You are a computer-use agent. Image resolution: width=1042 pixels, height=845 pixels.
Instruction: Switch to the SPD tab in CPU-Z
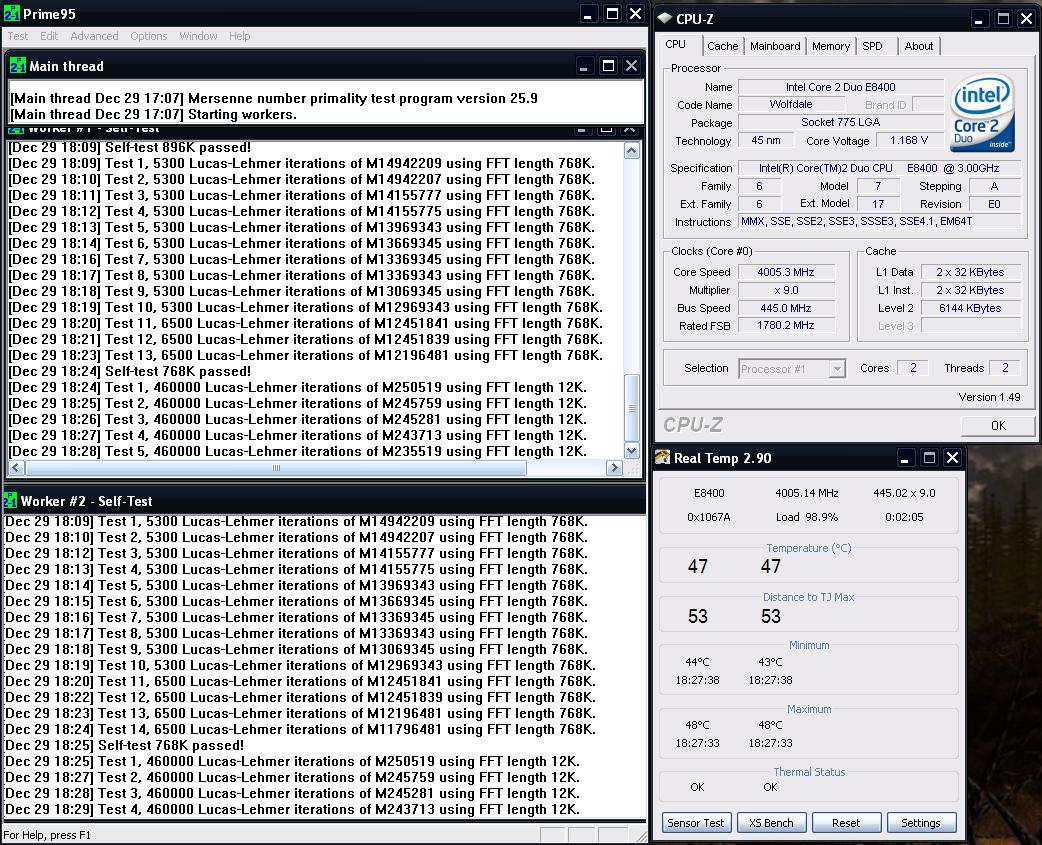pos(873,46)
